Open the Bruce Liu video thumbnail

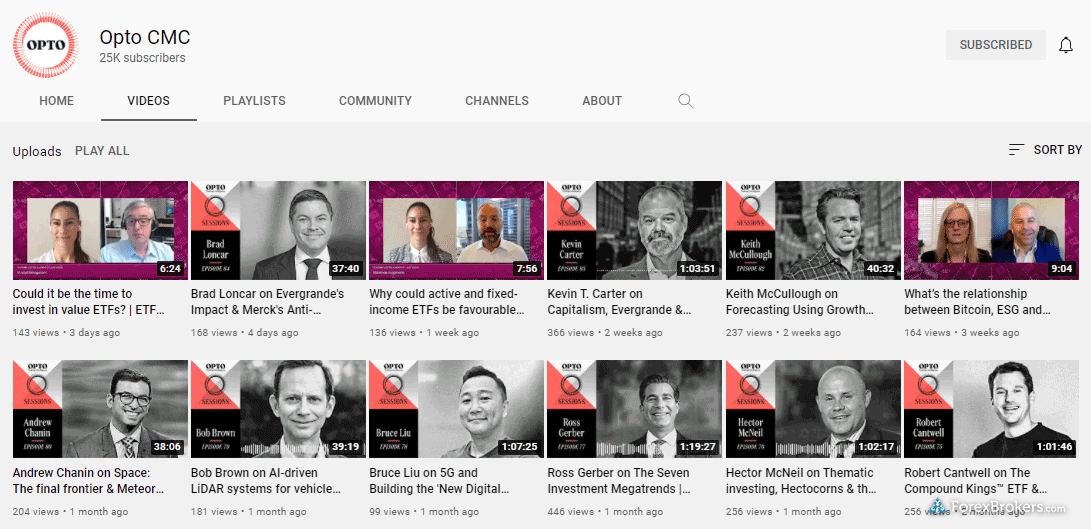(x=456, y=409)
